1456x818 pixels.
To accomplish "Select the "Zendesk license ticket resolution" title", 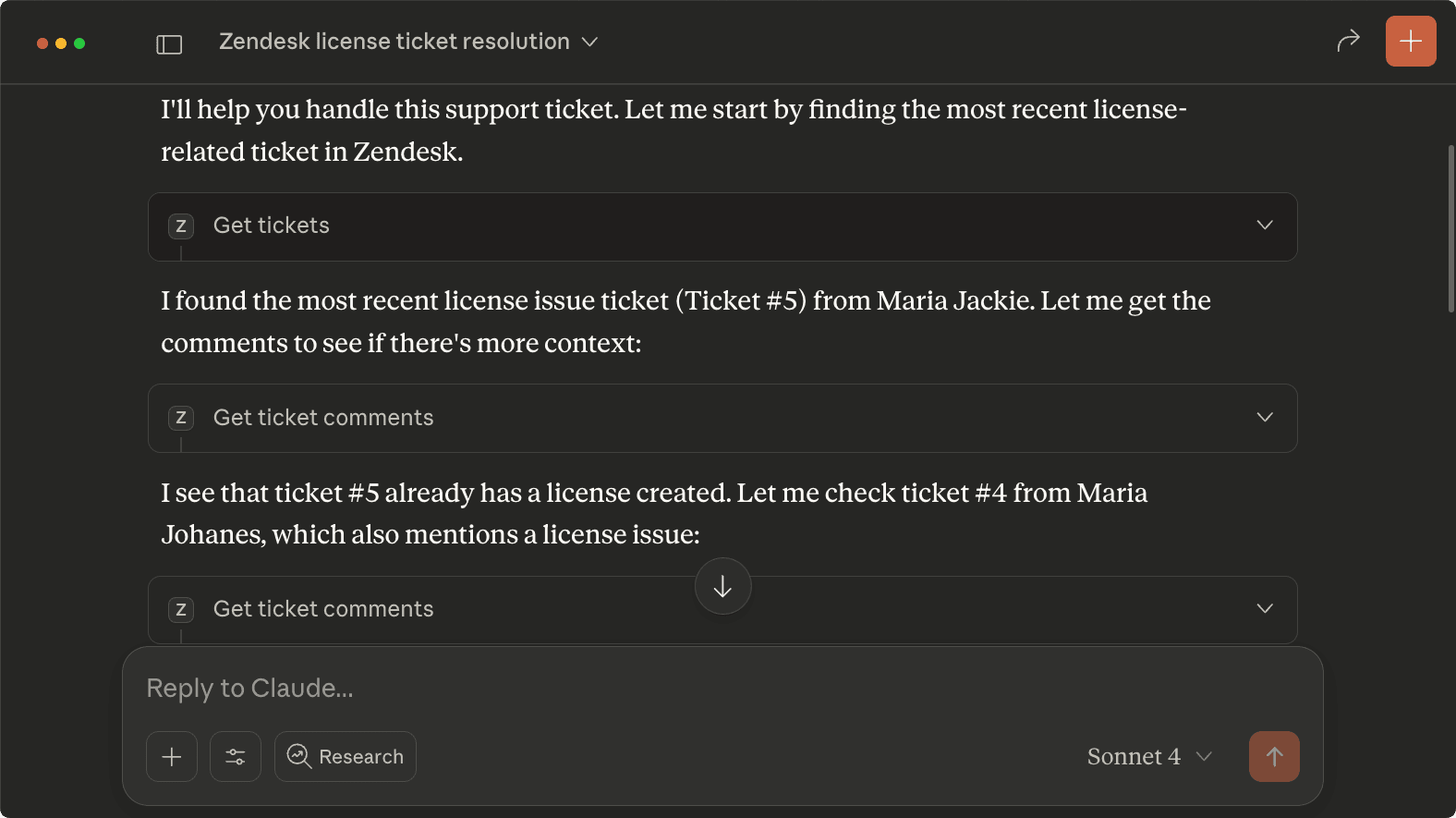I will (x=393, y=41).
